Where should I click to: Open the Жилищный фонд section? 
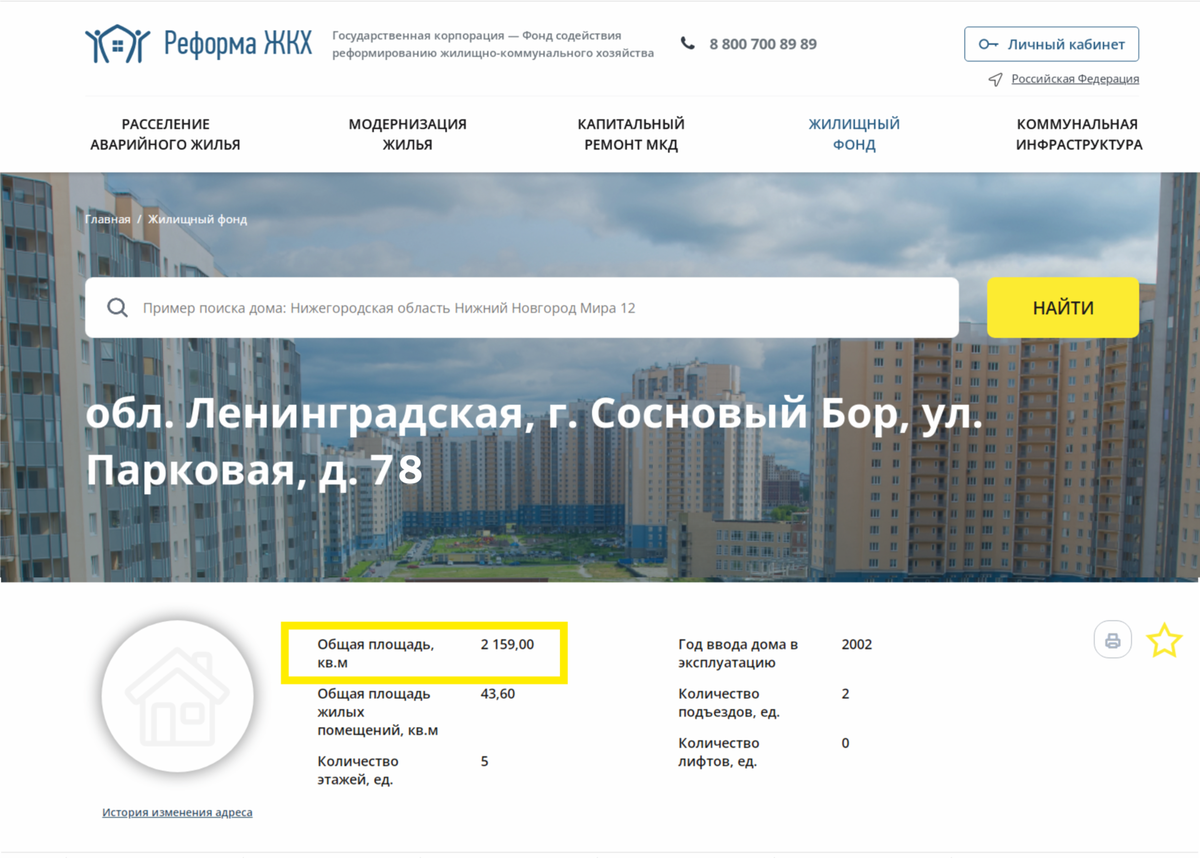[x=854, y=133]
